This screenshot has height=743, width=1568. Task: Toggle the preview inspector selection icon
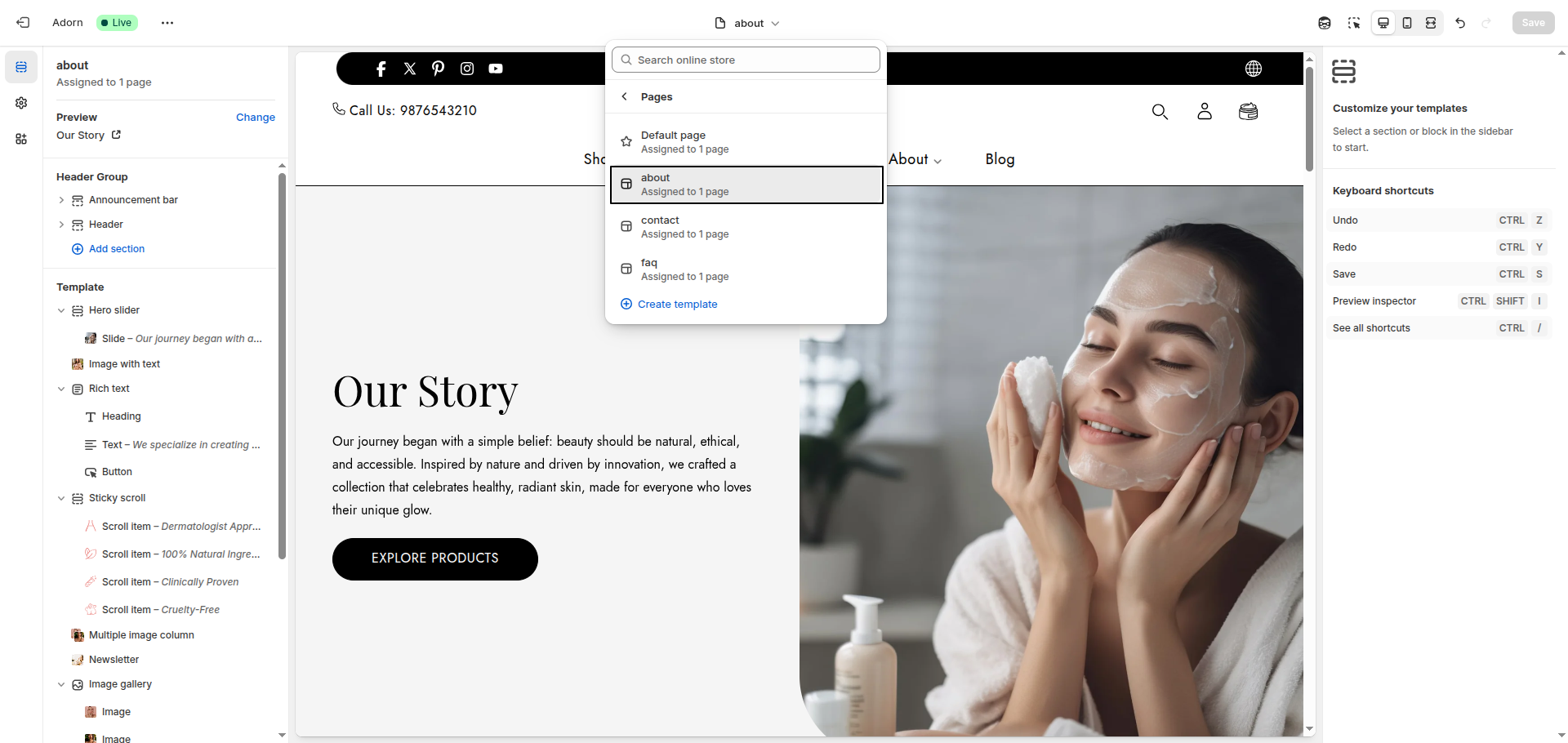(1354, 23)
